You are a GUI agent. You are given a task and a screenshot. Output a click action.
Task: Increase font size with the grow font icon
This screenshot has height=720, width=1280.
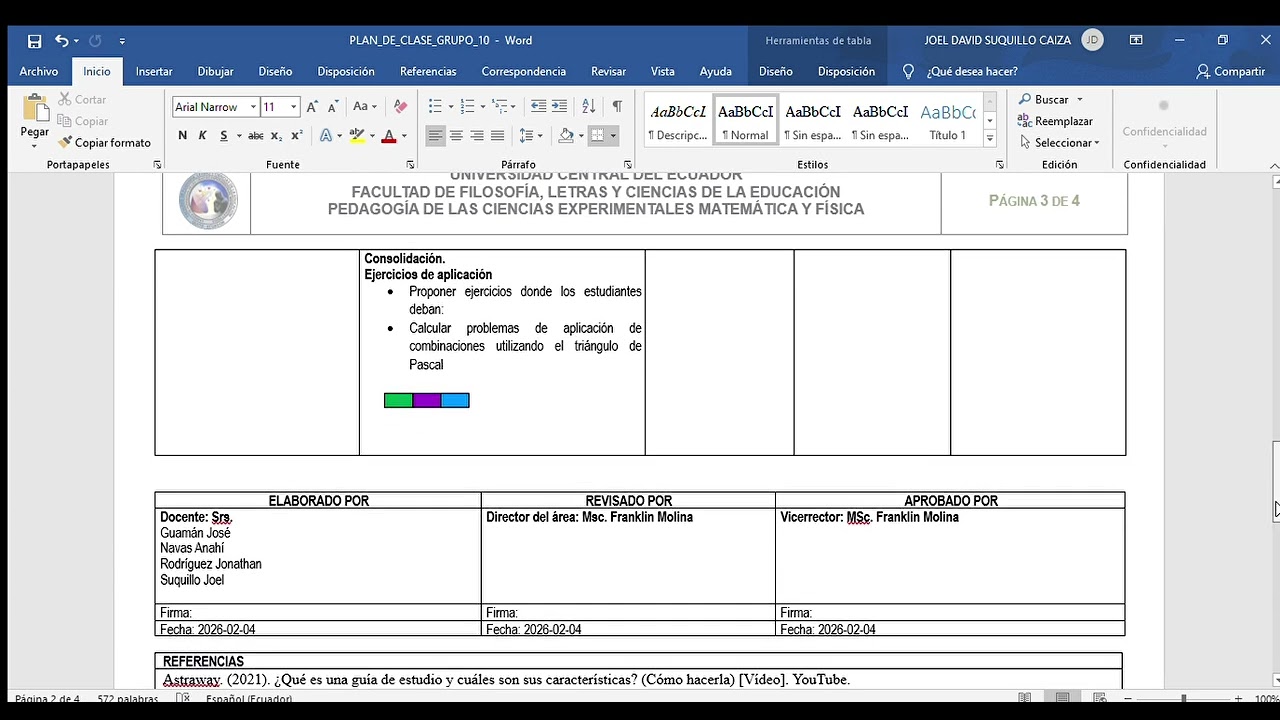click(x=312, y=107)
